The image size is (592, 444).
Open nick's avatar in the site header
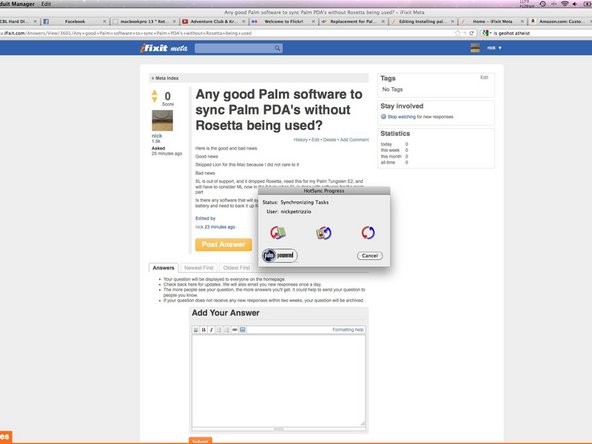(x=475, y=48)
